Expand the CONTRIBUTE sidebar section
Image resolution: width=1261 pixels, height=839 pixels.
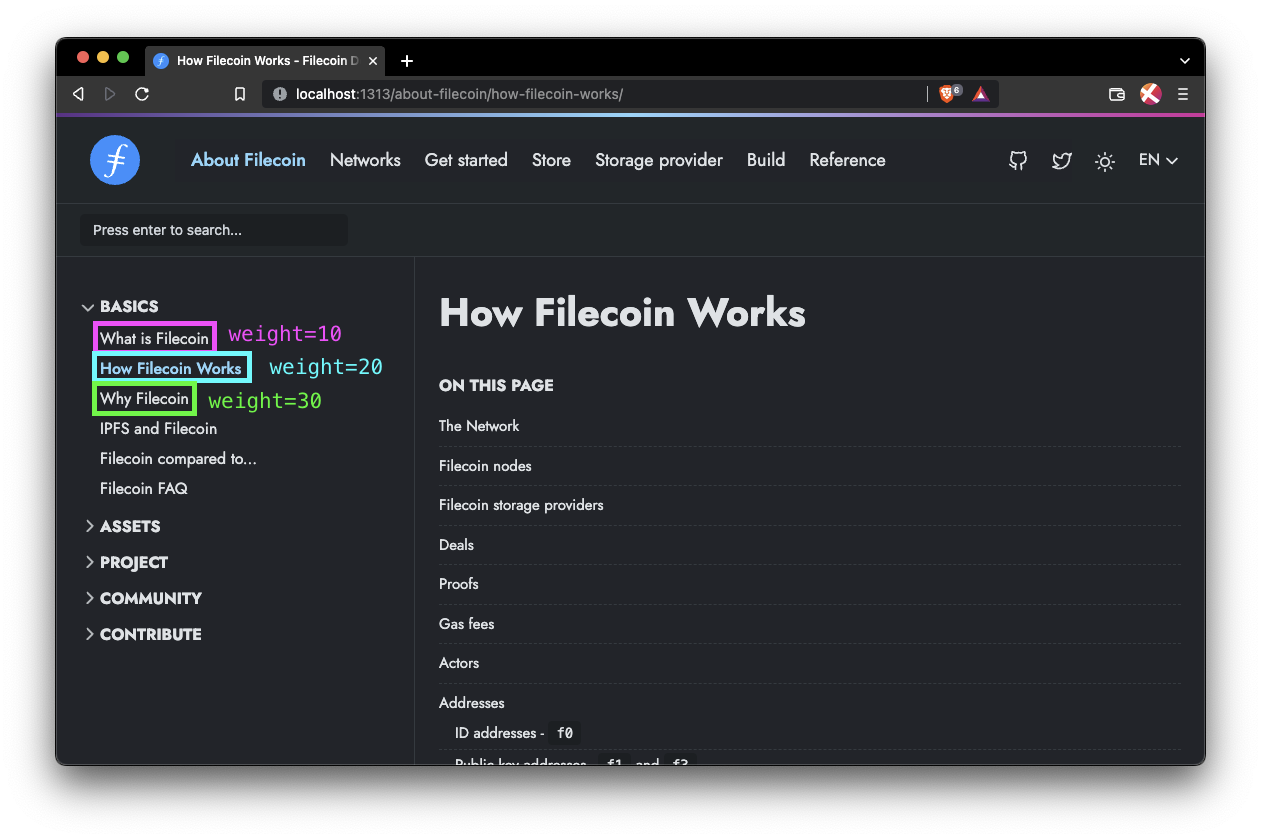coord(142,634)
